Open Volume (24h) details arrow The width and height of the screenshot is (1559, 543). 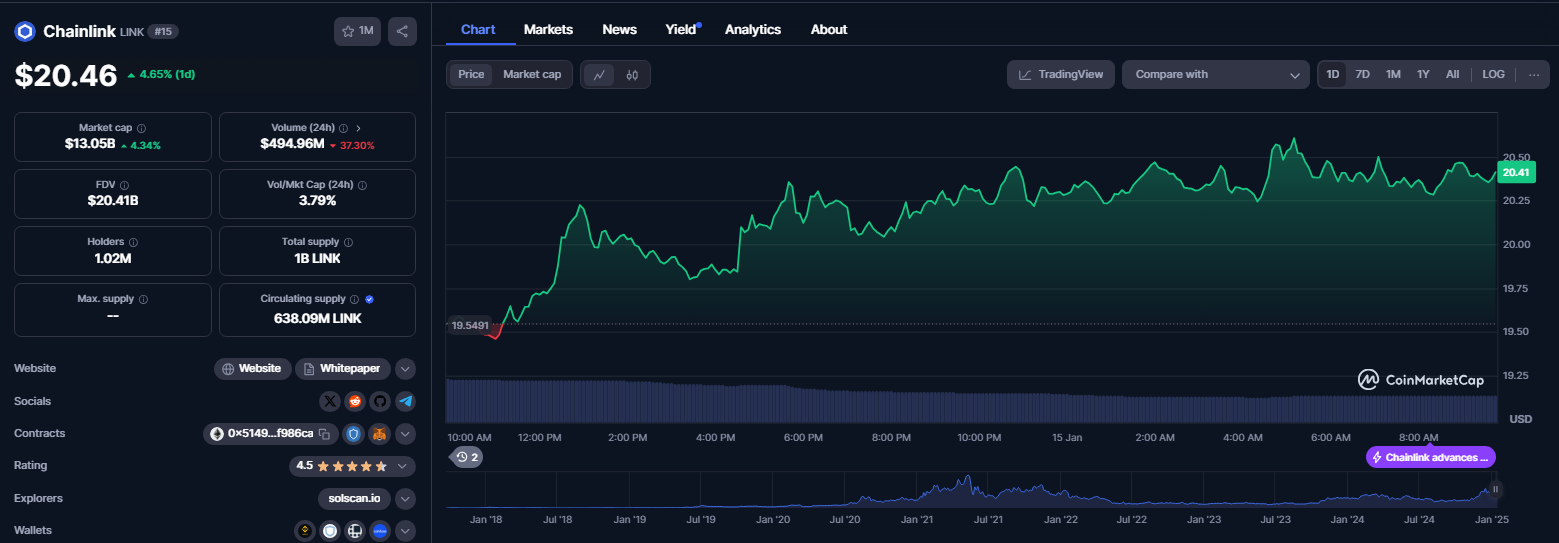click(x=359, y=128)
